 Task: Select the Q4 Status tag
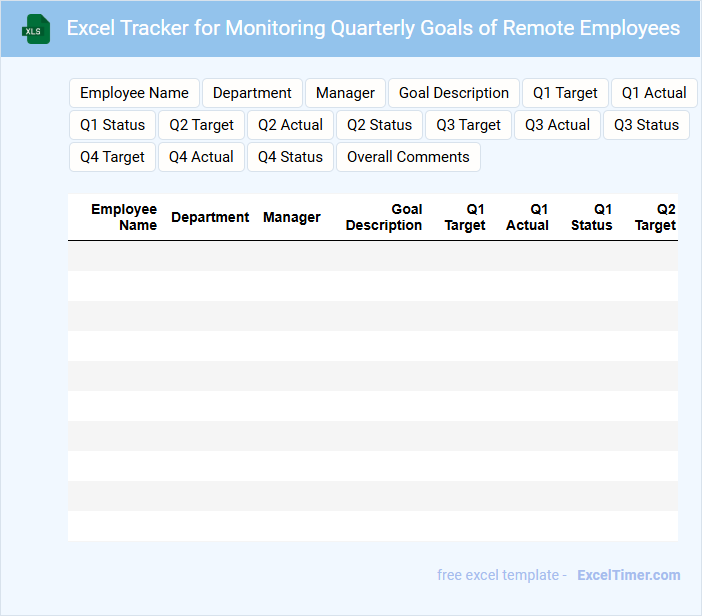pos(290,157)
